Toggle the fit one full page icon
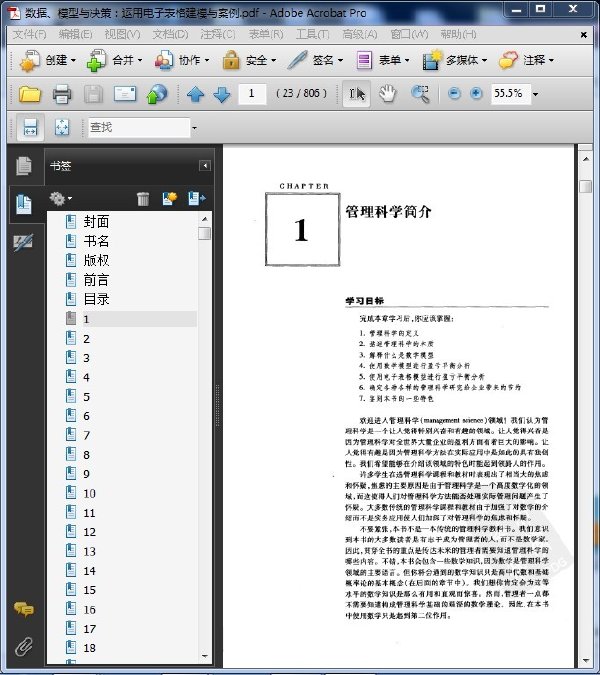Screen dimensions: 600x675 (x=62, y=127)
